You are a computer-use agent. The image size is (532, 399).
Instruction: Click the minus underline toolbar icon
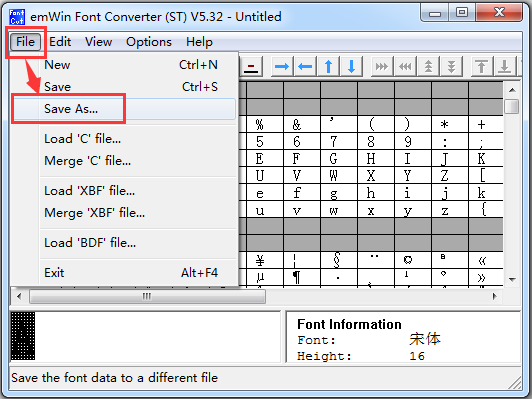click(x=251, y=66)
